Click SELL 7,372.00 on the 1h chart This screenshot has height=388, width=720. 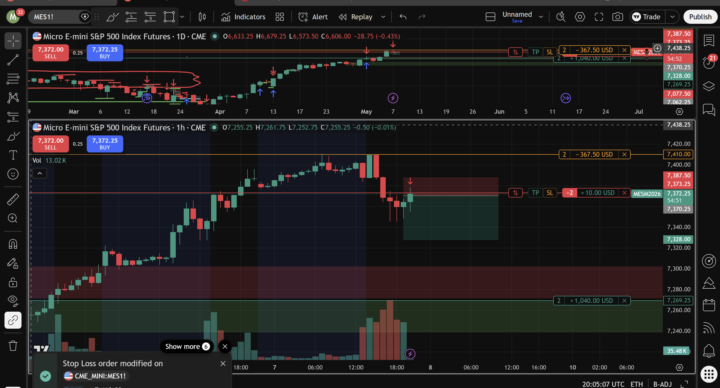[x=51, y=144]
